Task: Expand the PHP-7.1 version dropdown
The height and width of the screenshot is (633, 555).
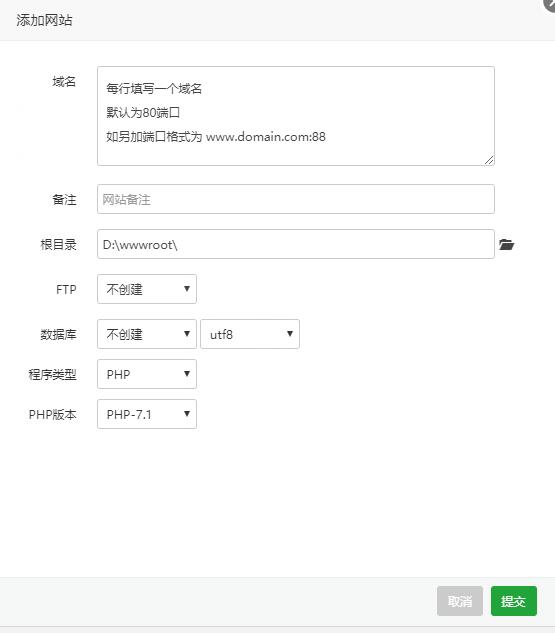Action: coord(147,414)
